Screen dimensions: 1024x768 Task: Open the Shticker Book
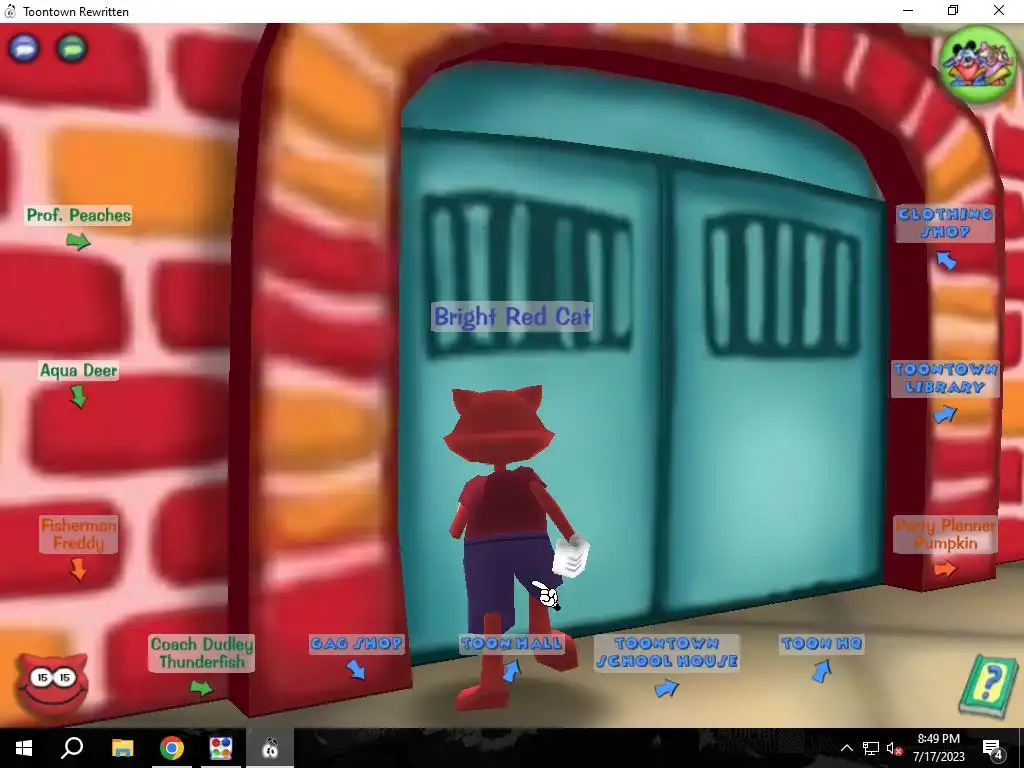[989, 686]
